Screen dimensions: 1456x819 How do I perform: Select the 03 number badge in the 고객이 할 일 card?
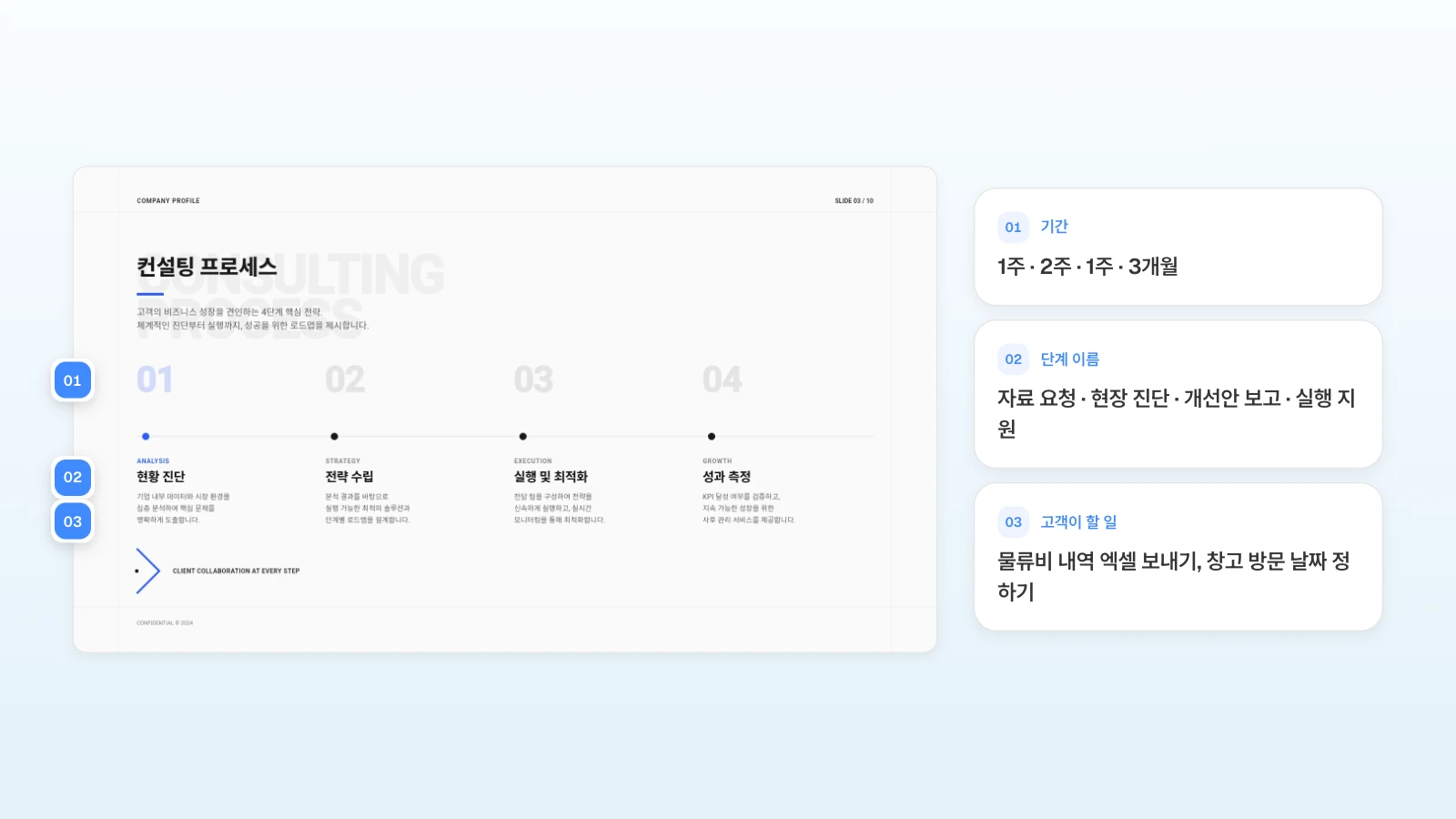pos(1013,522)
